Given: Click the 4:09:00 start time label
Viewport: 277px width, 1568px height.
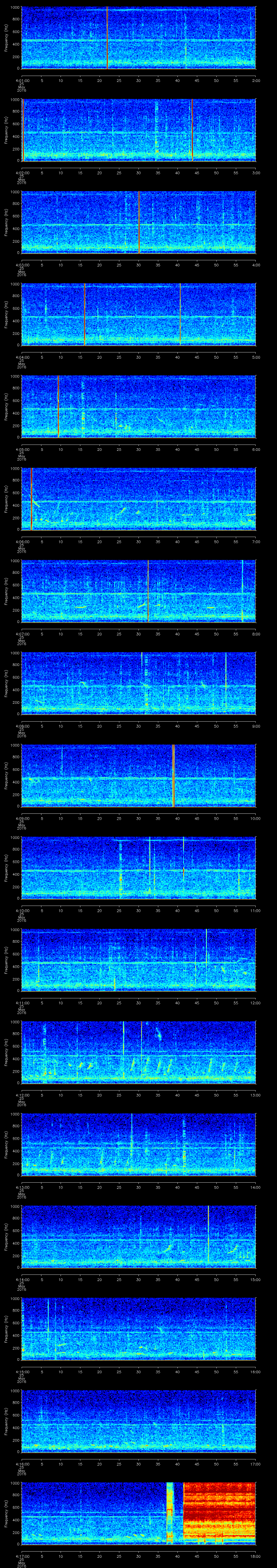Looking at the screenshot, I should (x=22, y=818).
